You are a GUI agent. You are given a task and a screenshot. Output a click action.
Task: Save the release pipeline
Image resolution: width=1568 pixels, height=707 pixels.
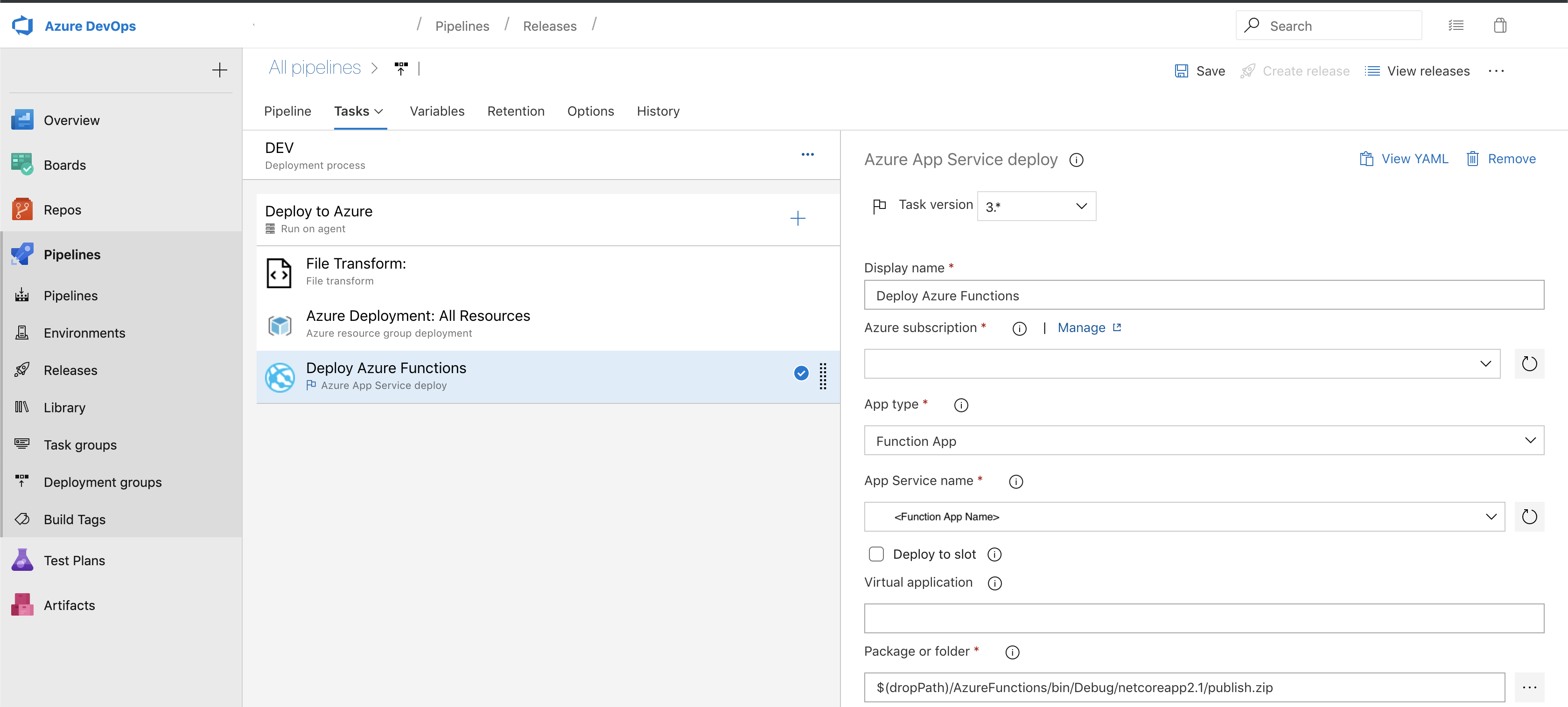[1200, 71]
